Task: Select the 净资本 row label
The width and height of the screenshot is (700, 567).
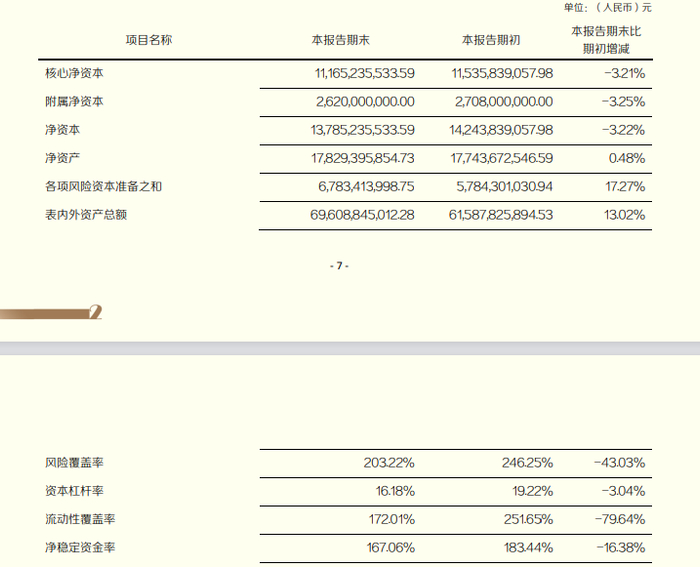Action: pos(62,130)
